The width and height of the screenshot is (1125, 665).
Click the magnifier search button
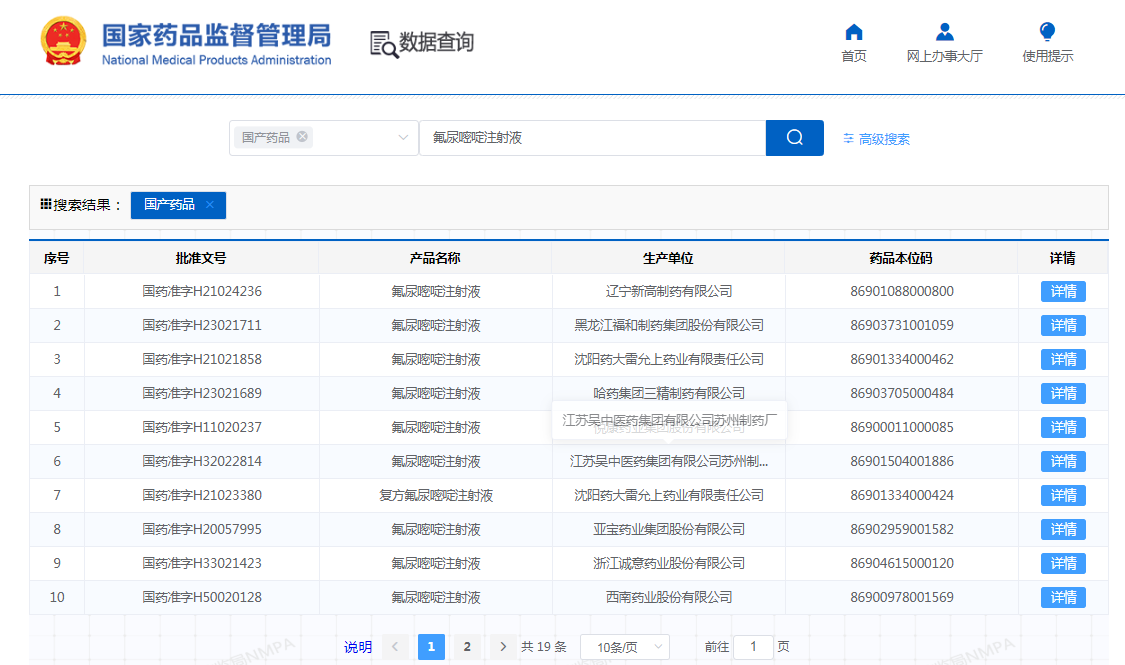pos(794,138)
